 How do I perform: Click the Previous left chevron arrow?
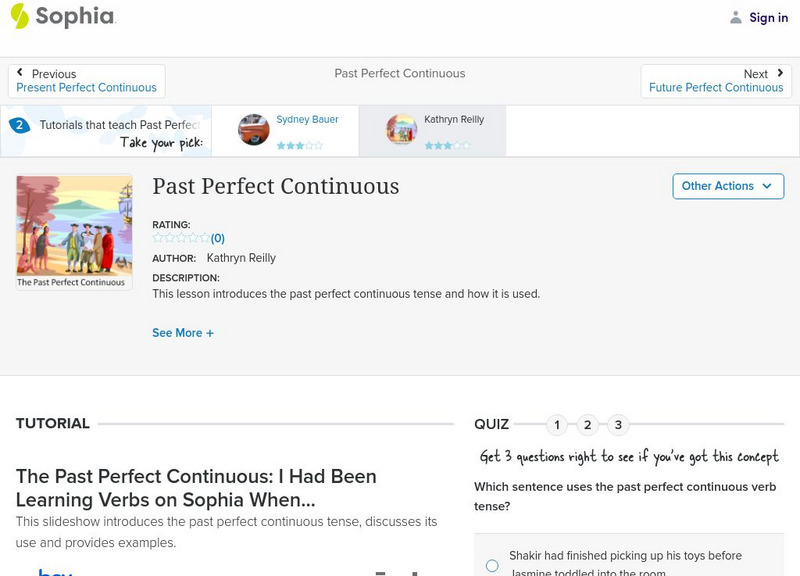pyautogui.click(x=19, y=73)
